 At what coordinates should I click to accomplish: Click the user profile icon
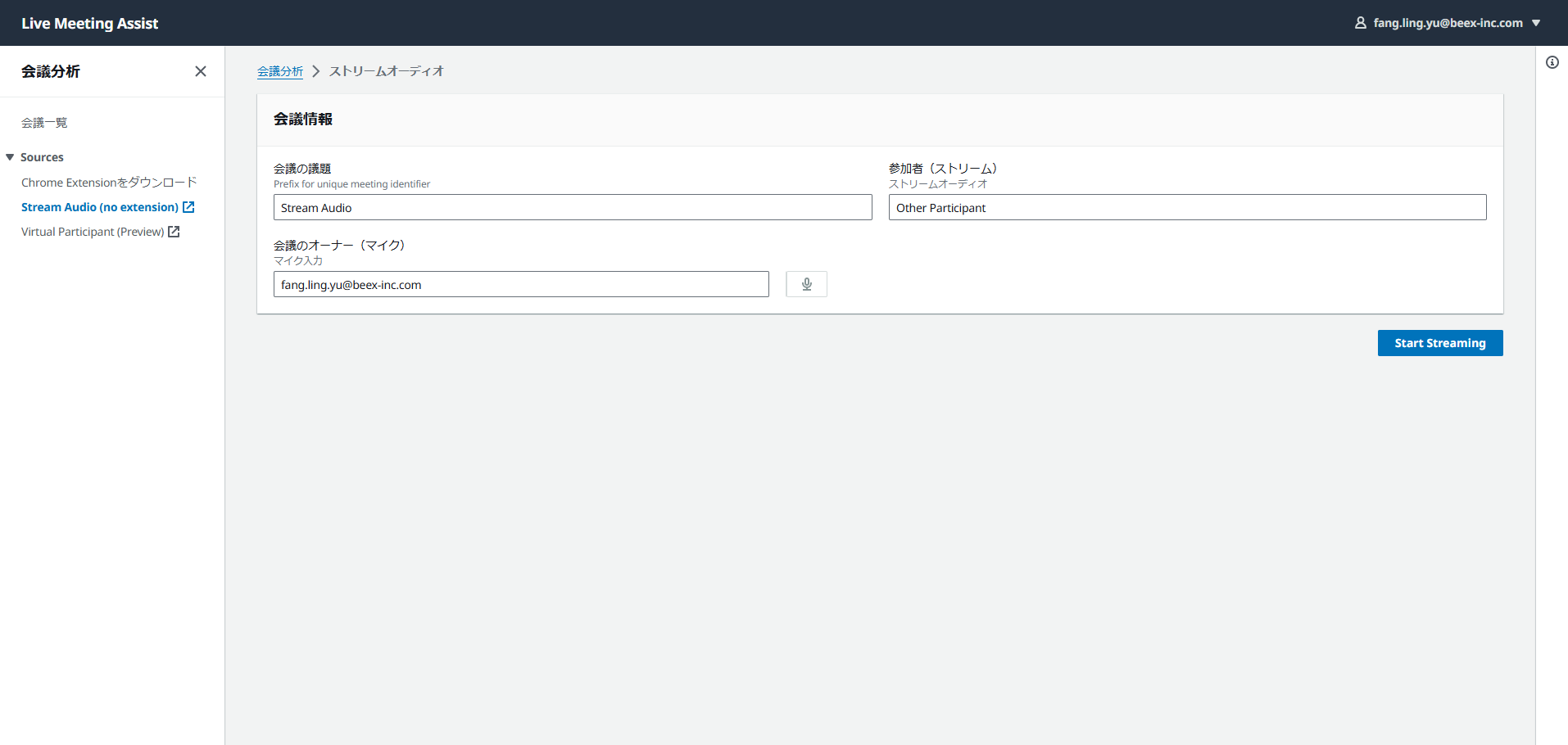(x=1361, y=23)
